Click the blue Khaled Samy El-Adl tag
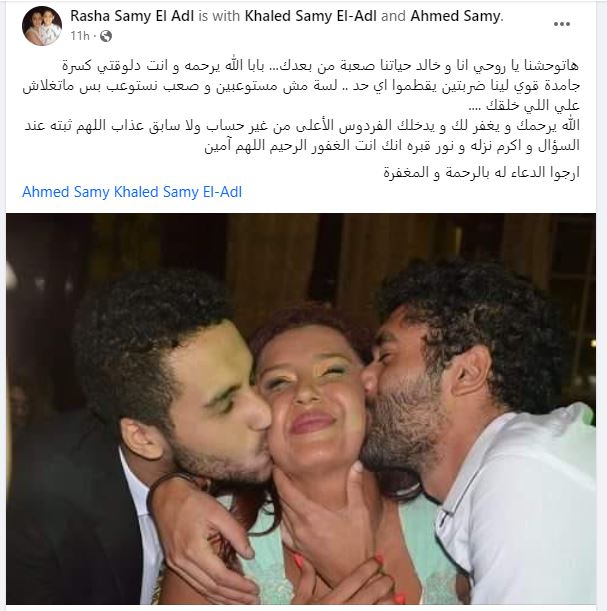The height and width of the screenshot is (611, 607). [178, 192]
